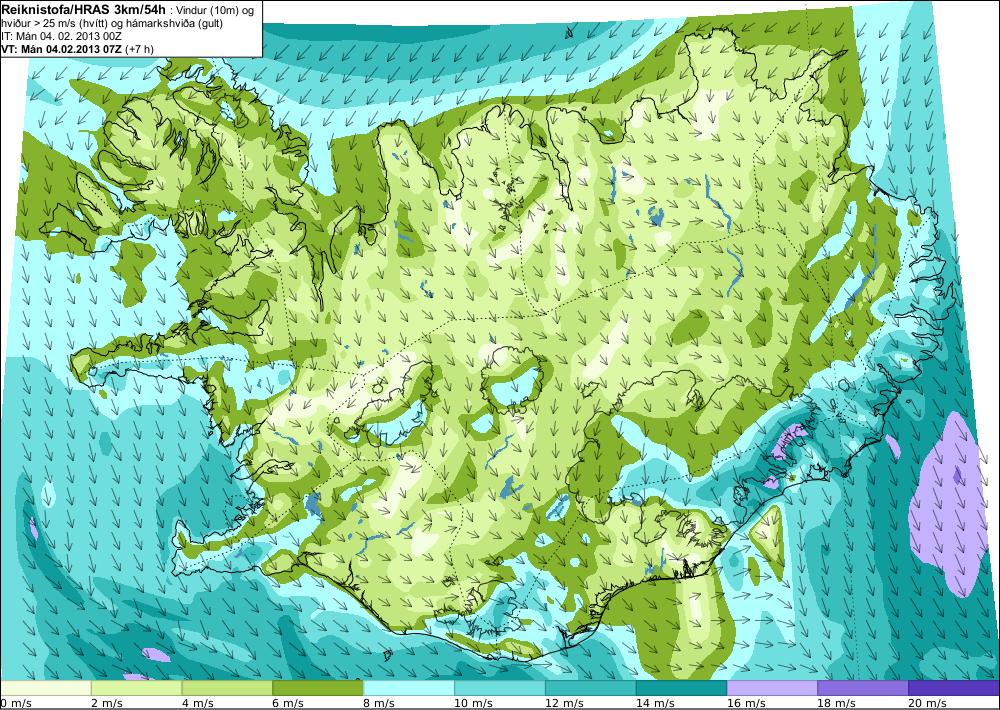Click the '(+7 h)' forecast offset text
This screenshot has width=1000, height=710.
click(x=139, y=49)
